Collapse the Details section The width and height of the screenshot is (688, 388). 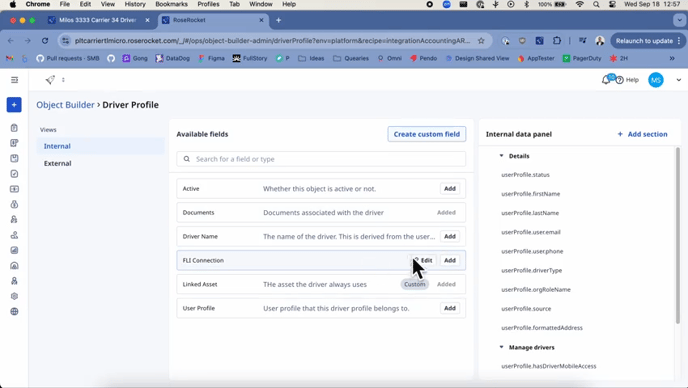coord(502,156)
